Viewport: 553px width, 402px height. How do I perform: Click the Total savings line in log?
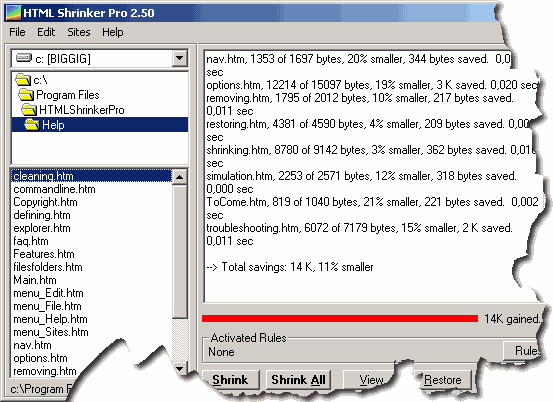pos(290,267)
